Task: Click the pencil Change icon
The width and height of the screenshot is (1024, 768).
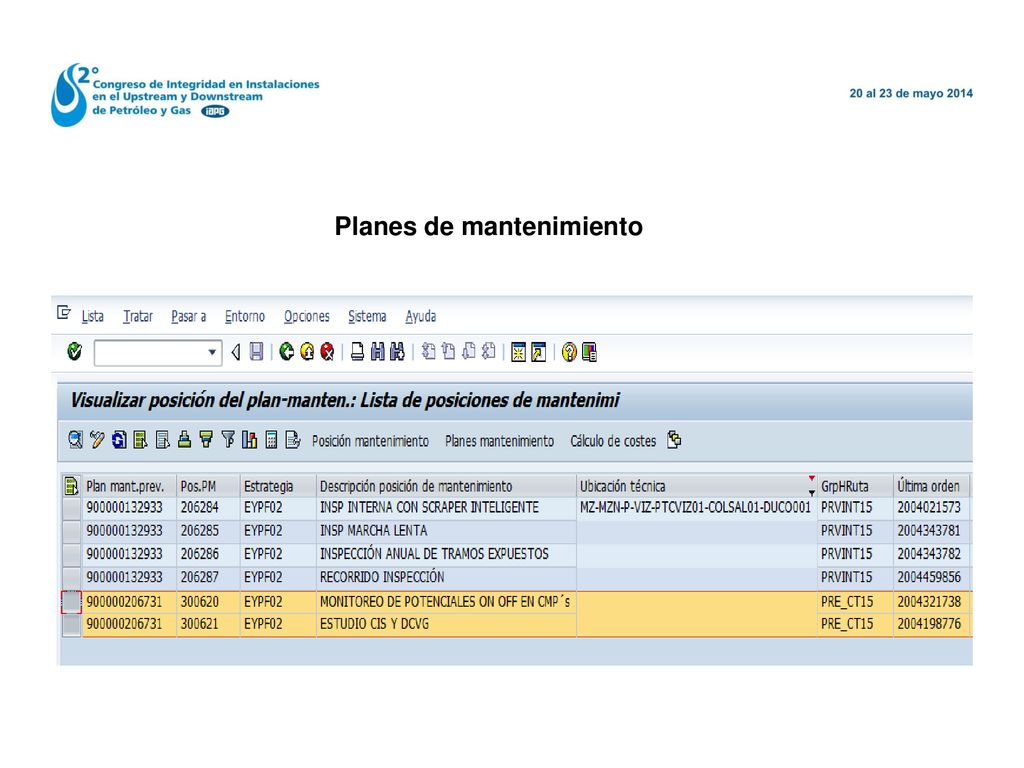Action: click(97, 440)
